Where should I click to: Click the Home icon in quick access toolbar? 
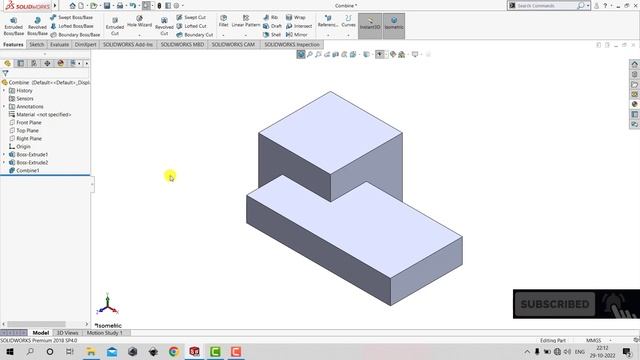pos(72,6)
